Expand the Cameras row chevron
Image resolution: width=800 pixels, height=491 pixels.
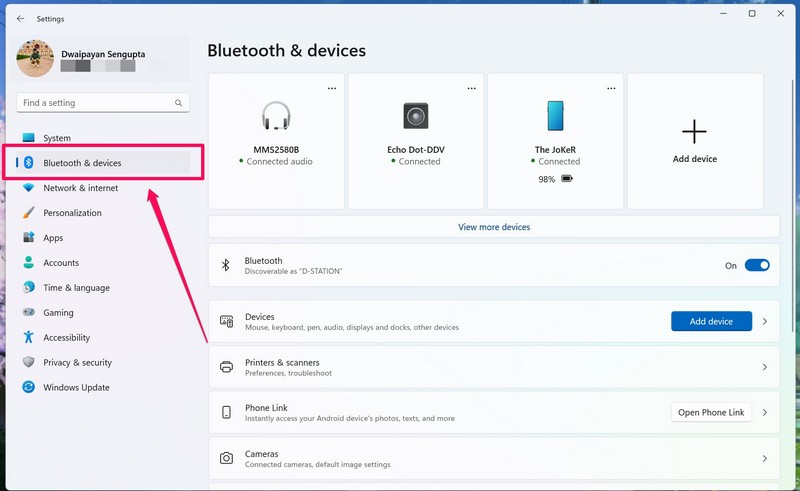point(765,459)
